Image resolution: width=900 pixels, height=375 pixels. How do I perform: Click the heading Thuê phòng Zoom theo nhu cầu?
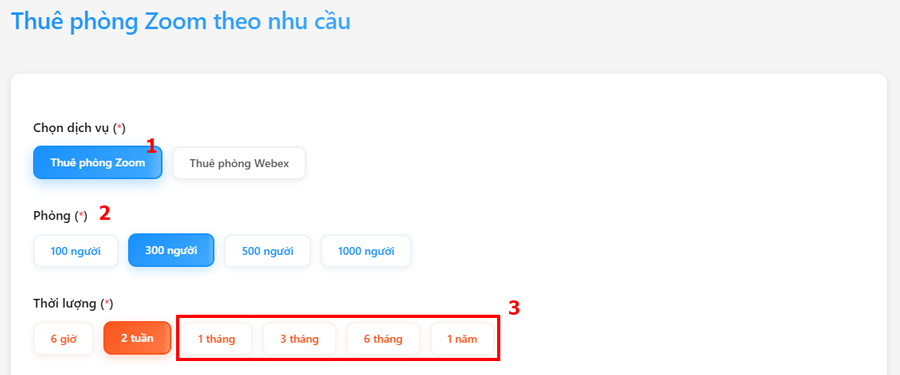181,21
